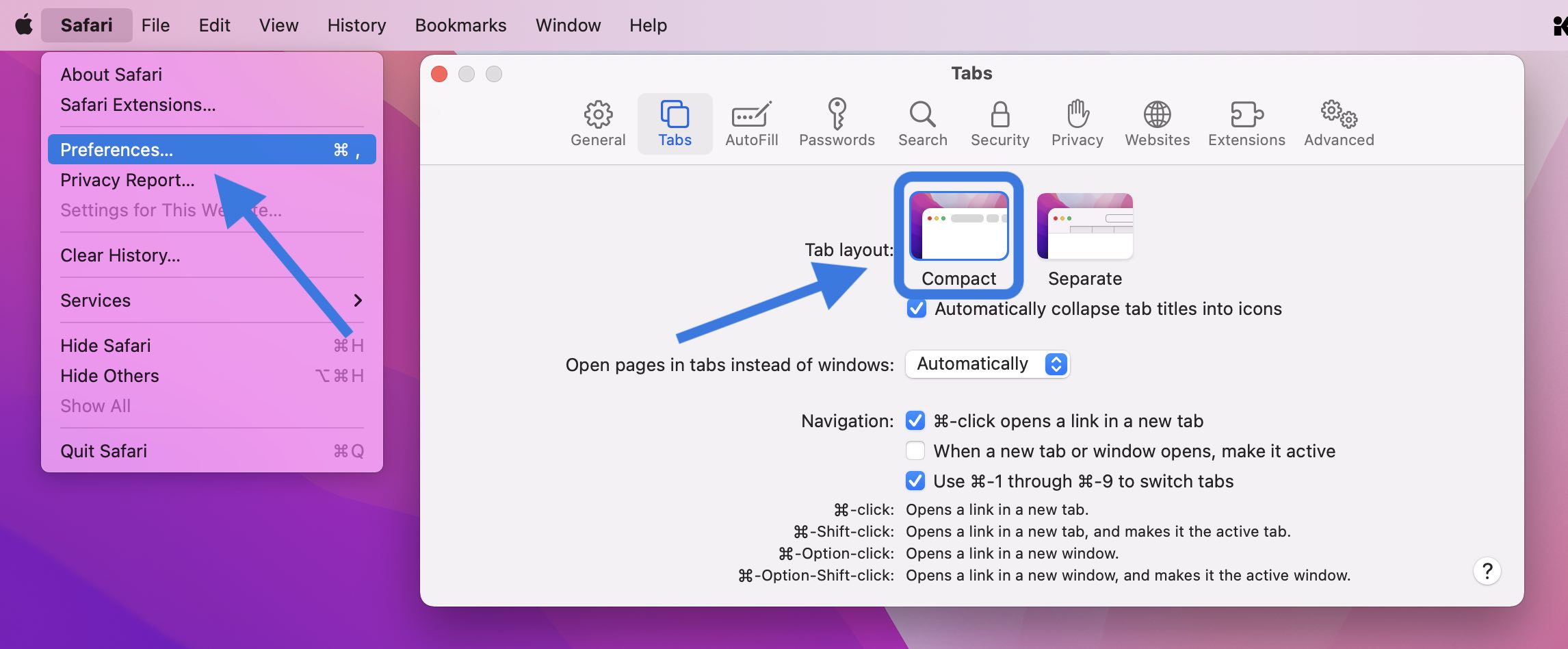Open the History menu in menu bar
1568x649 pixels.
(x=356, y=25)
